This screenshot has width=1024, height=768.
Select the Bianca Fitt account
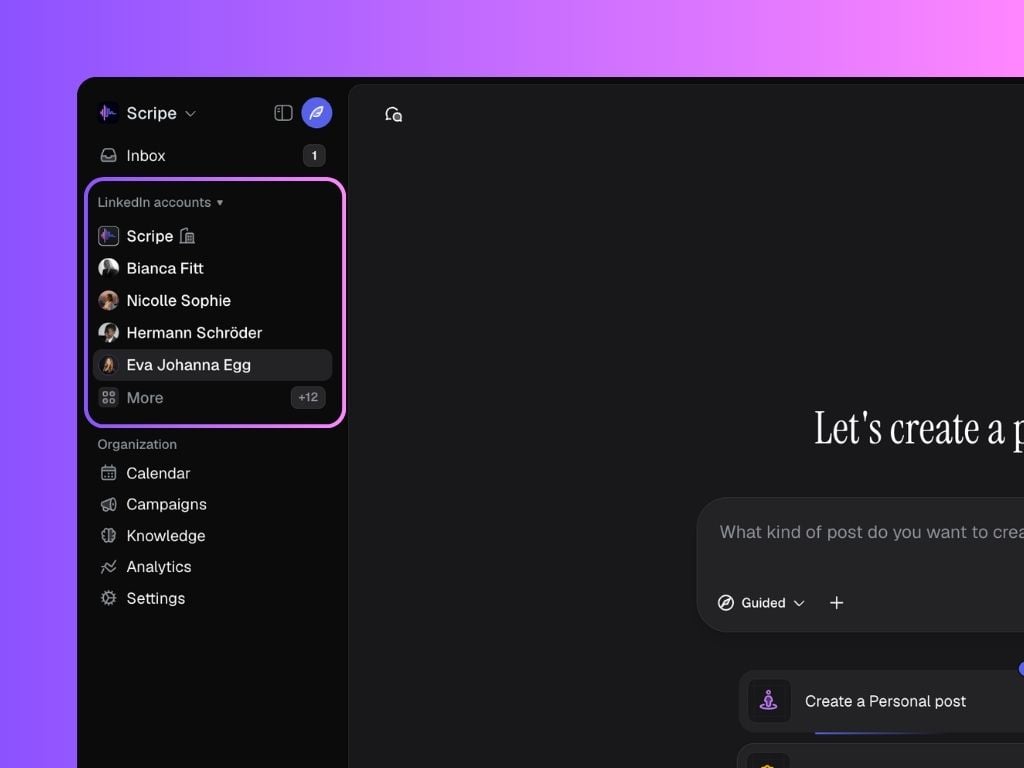tap(212, 268)
